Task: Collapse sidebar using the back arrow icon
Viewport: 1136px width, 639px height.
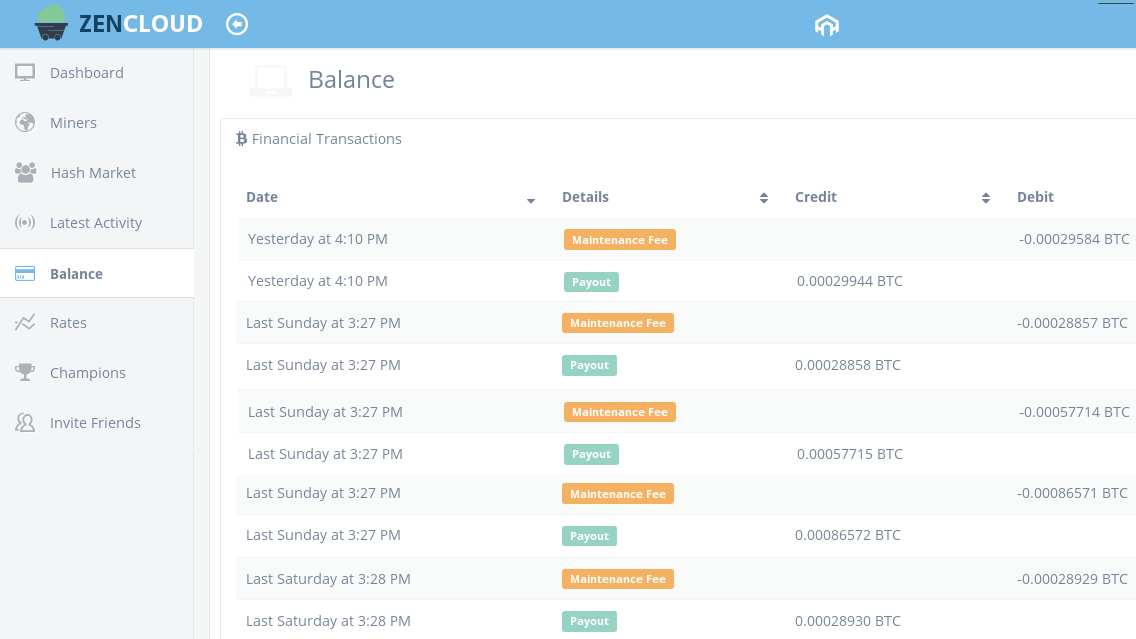Action: pos(237,24)
